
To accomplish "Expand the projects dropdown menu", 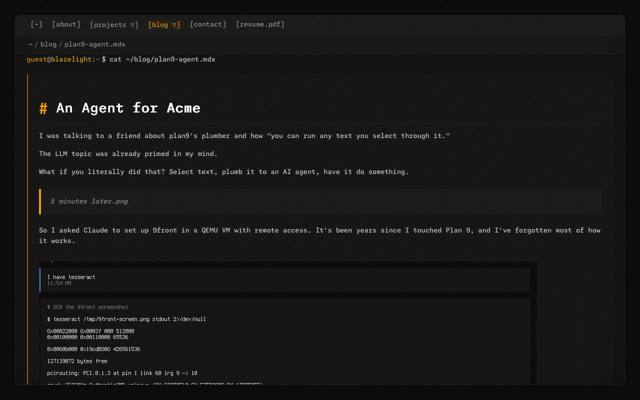I will tap(114, 24).
